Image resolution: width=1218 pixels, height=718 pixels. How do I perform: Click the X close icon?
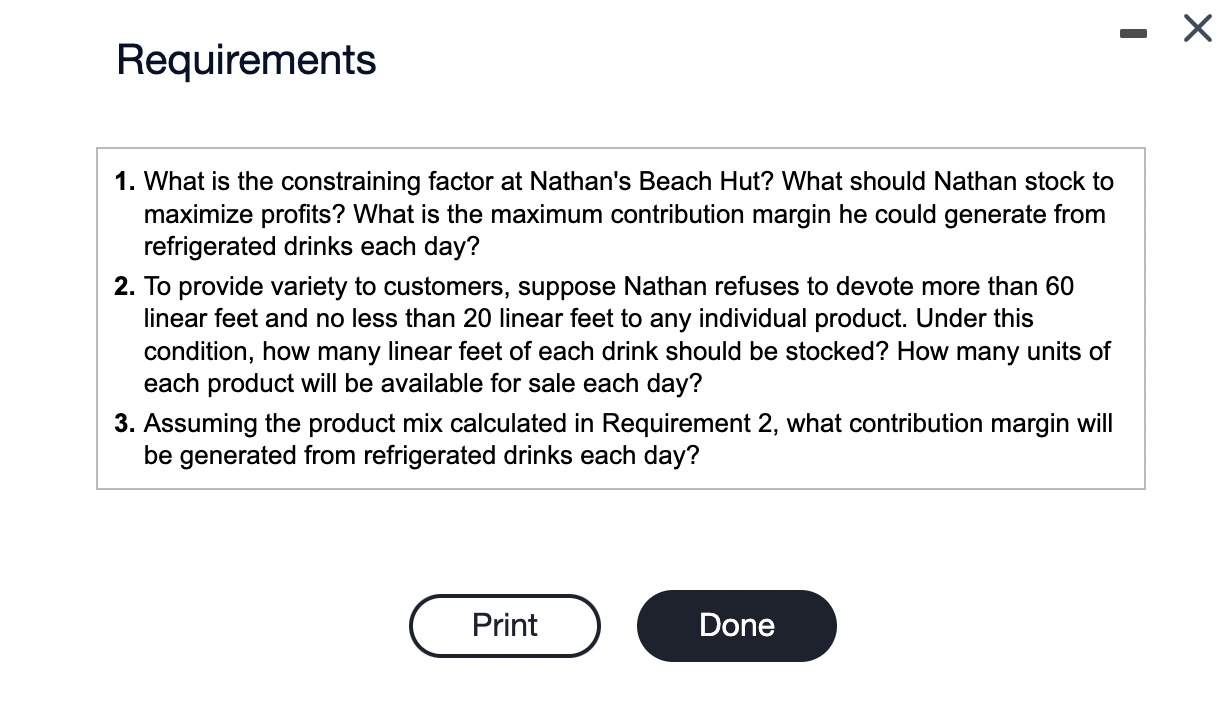(1196, 29)
